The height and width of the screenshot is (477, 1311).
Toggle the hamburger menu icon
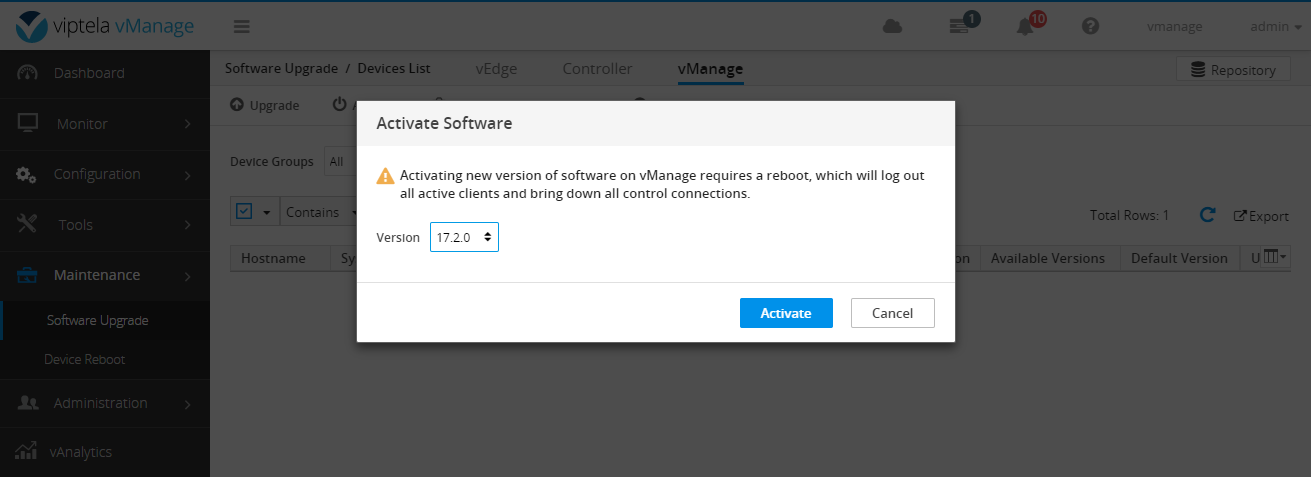click(x=242, y=26)
